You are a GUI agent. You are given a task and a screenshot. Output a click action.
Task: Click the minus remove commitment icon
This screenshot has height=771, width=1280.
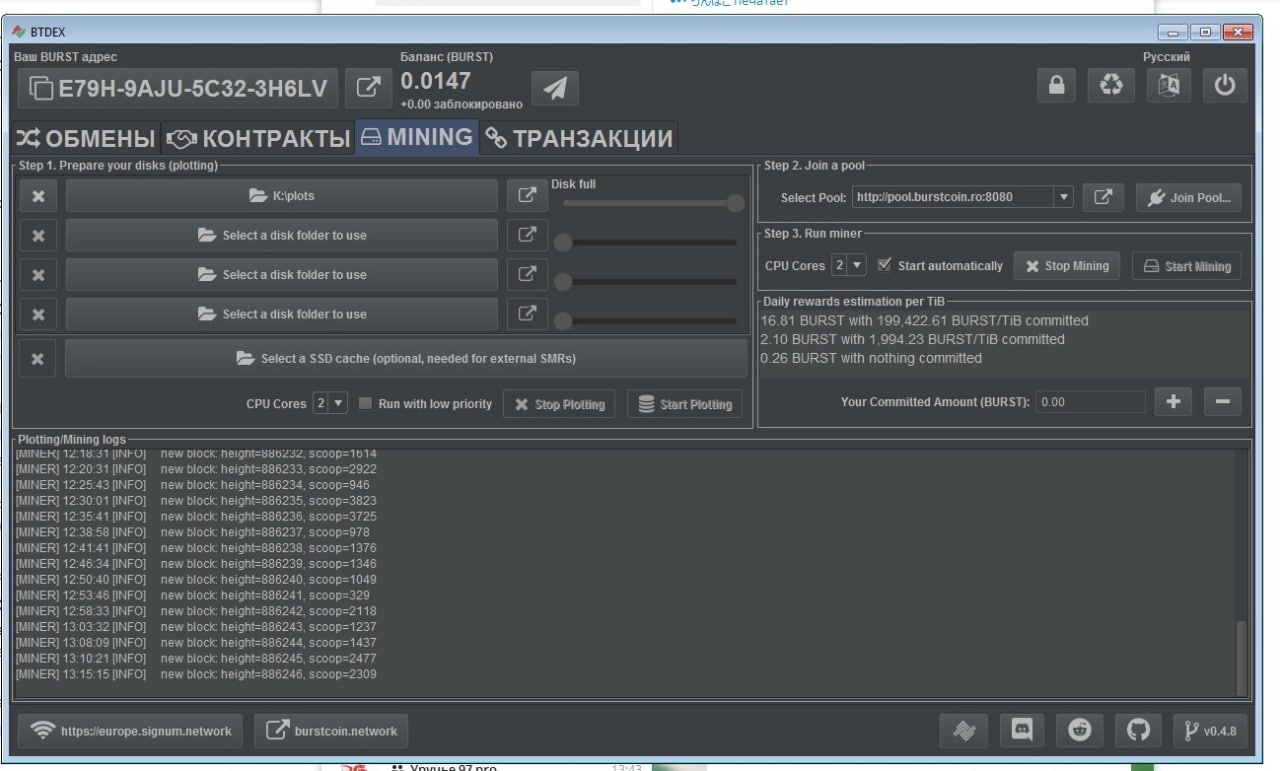pyautogui.click(x=1222, y=401)
